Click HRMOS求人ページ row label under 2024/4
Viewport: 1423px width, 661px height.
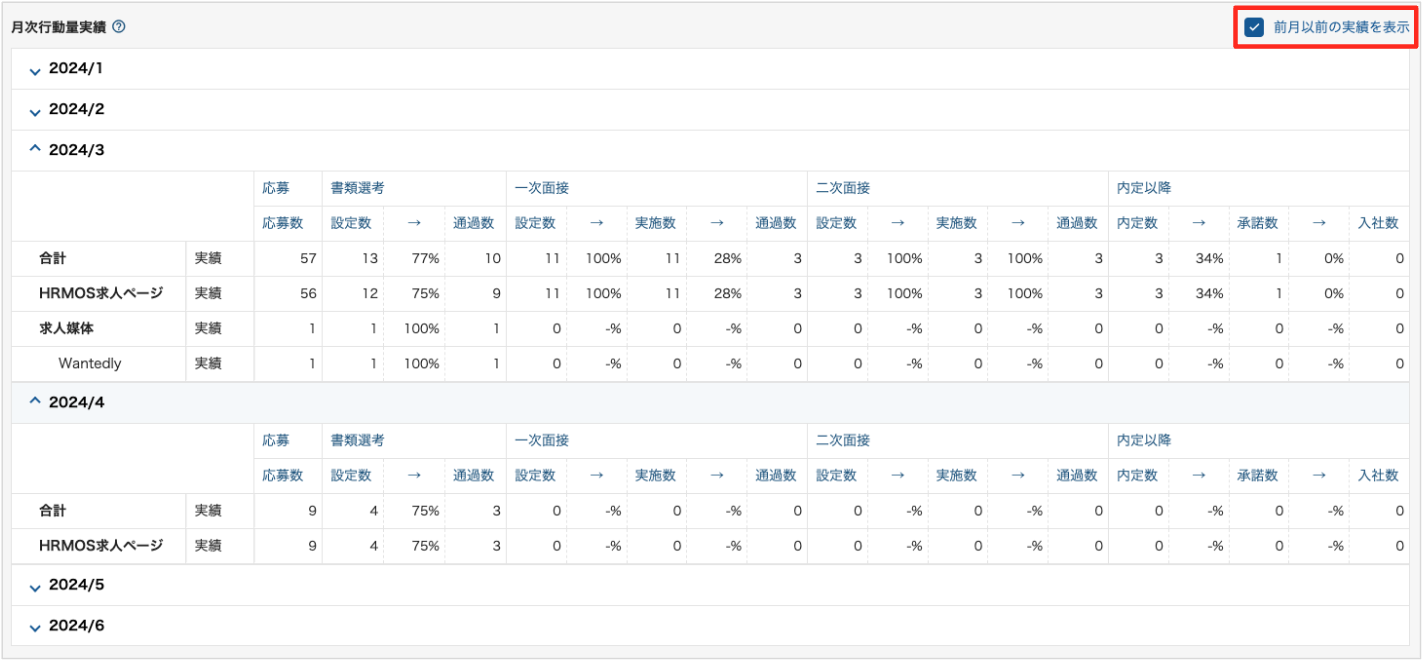tap(101, 546)
